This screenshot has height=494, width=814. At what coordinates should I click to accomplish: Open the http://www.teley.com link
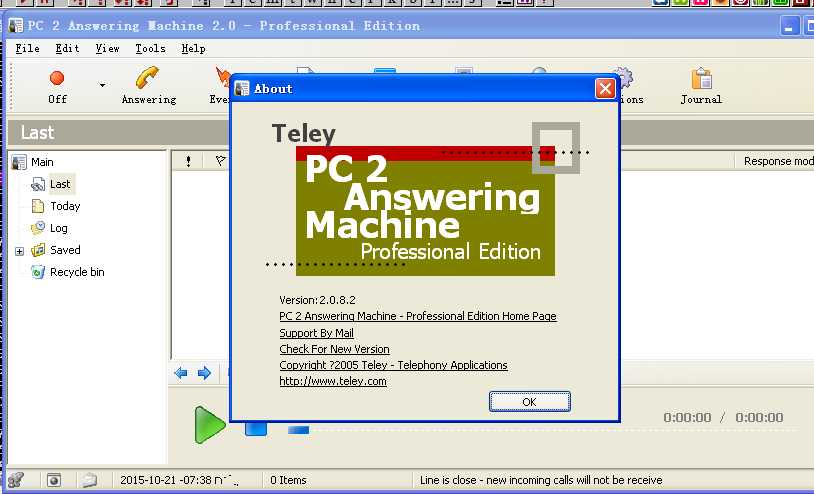(x=333, y=381)
